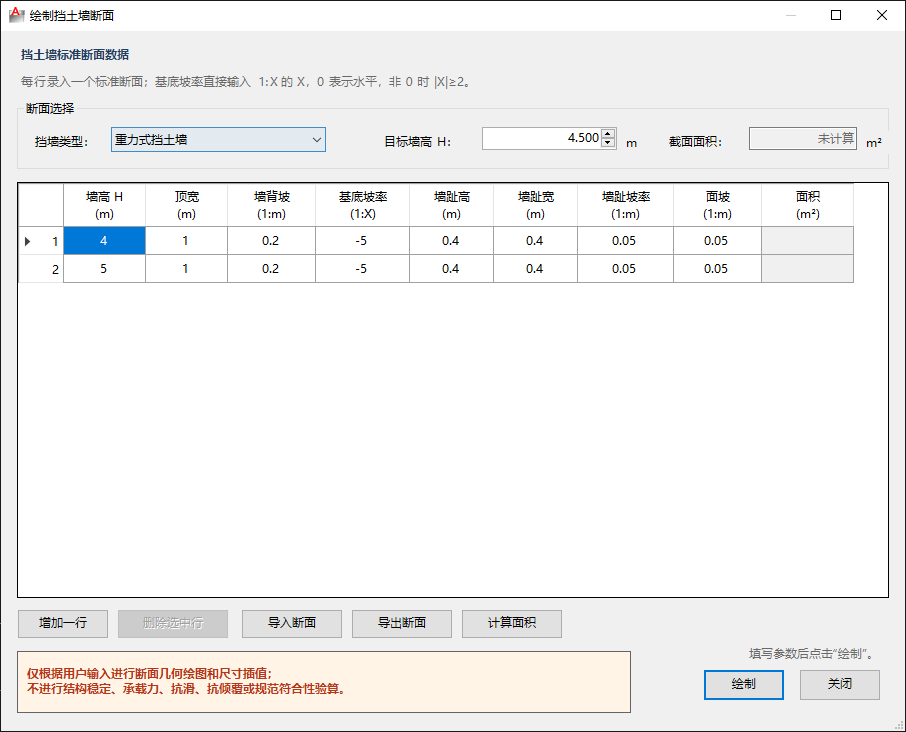Select row 2 面坡 cell 0.05

(718, 269)
